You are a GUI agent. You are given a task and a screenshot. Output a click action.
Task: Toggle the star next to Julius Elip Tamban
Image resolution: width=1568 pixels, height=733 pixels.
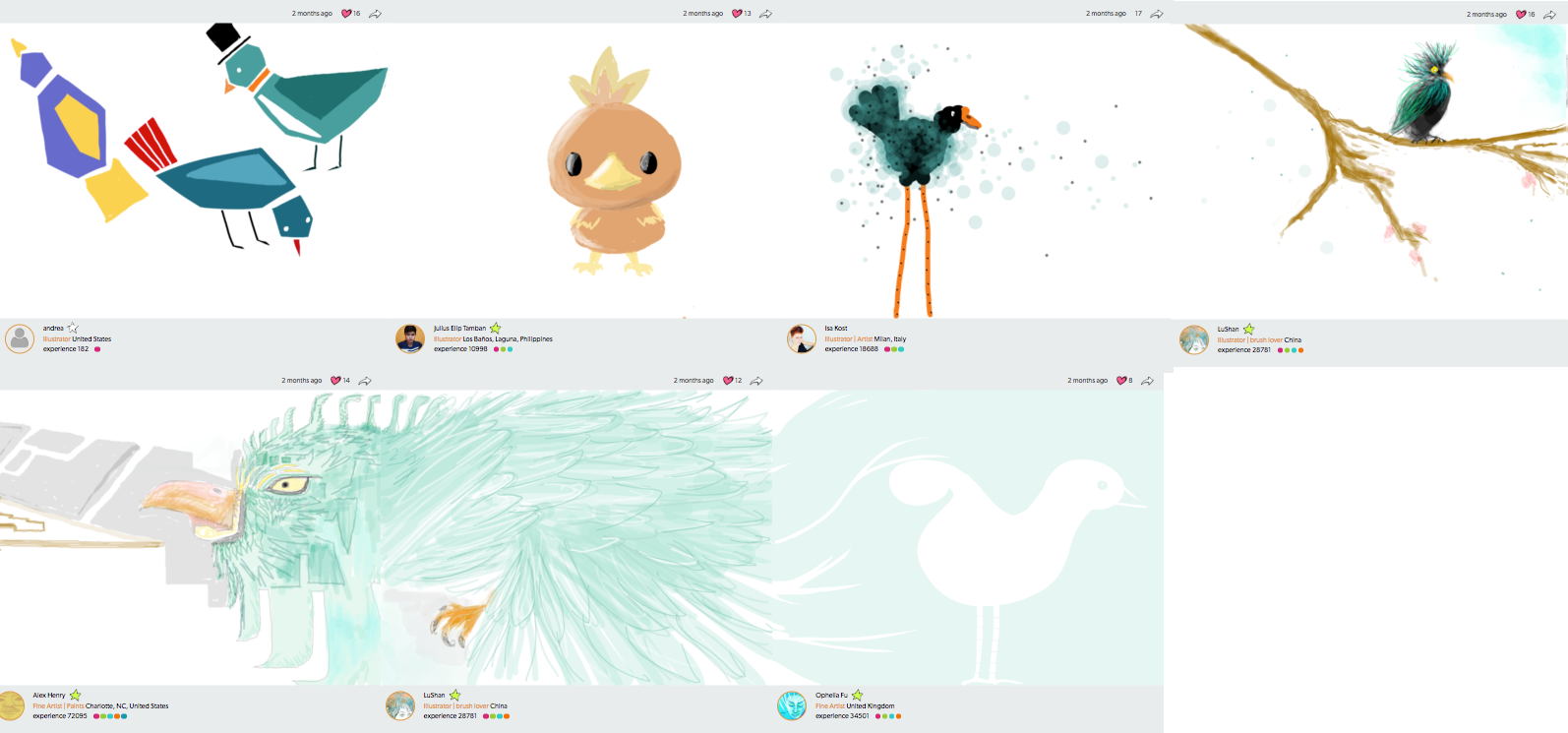click(x=496, y=328)
